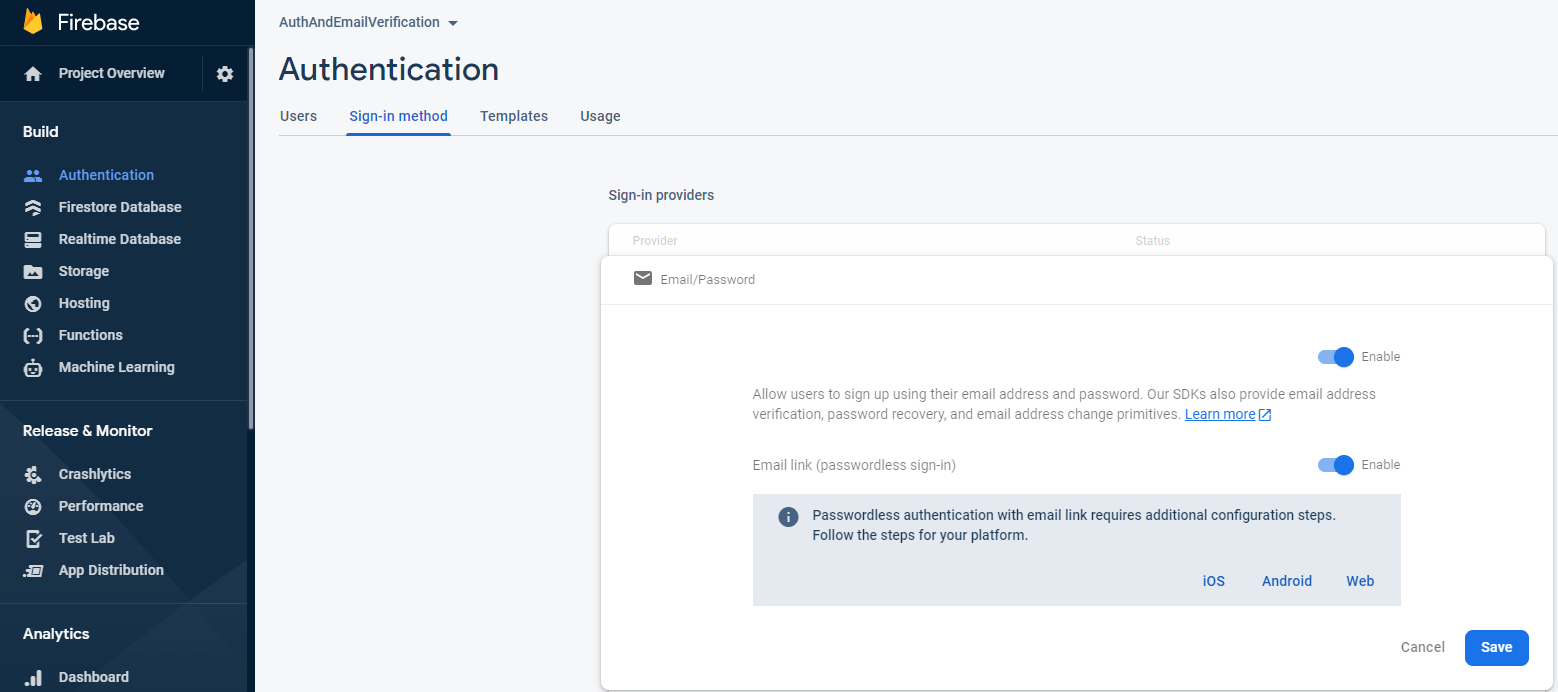Switch to the Templates tab
The width and height of the screenshot is (1558, 692).
513,116
